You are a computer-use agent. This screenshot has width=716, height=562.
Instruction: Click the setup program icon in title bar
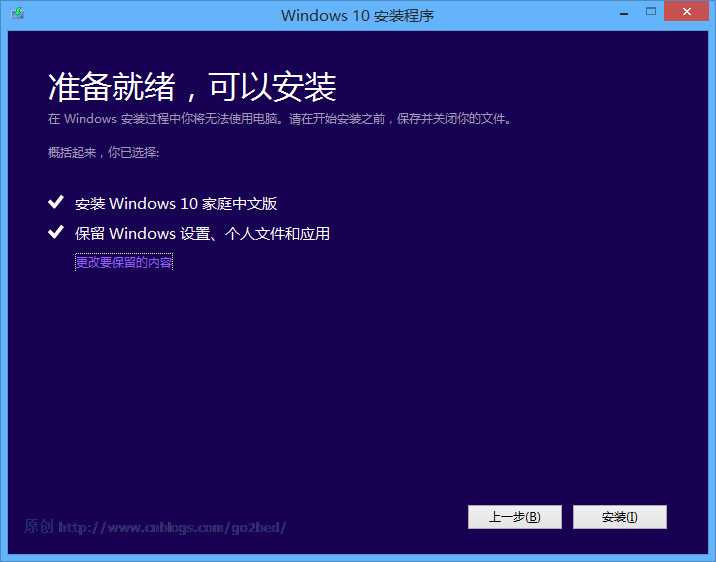coord(18,13)
